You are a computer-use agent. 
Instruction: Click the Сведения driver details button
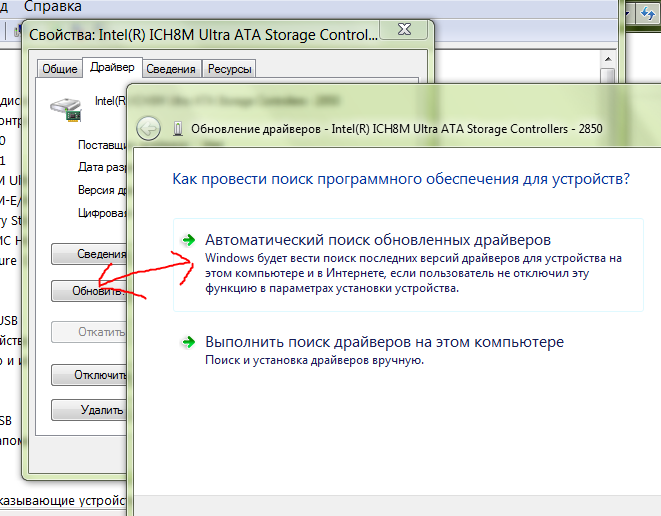(x=89, y=254)
